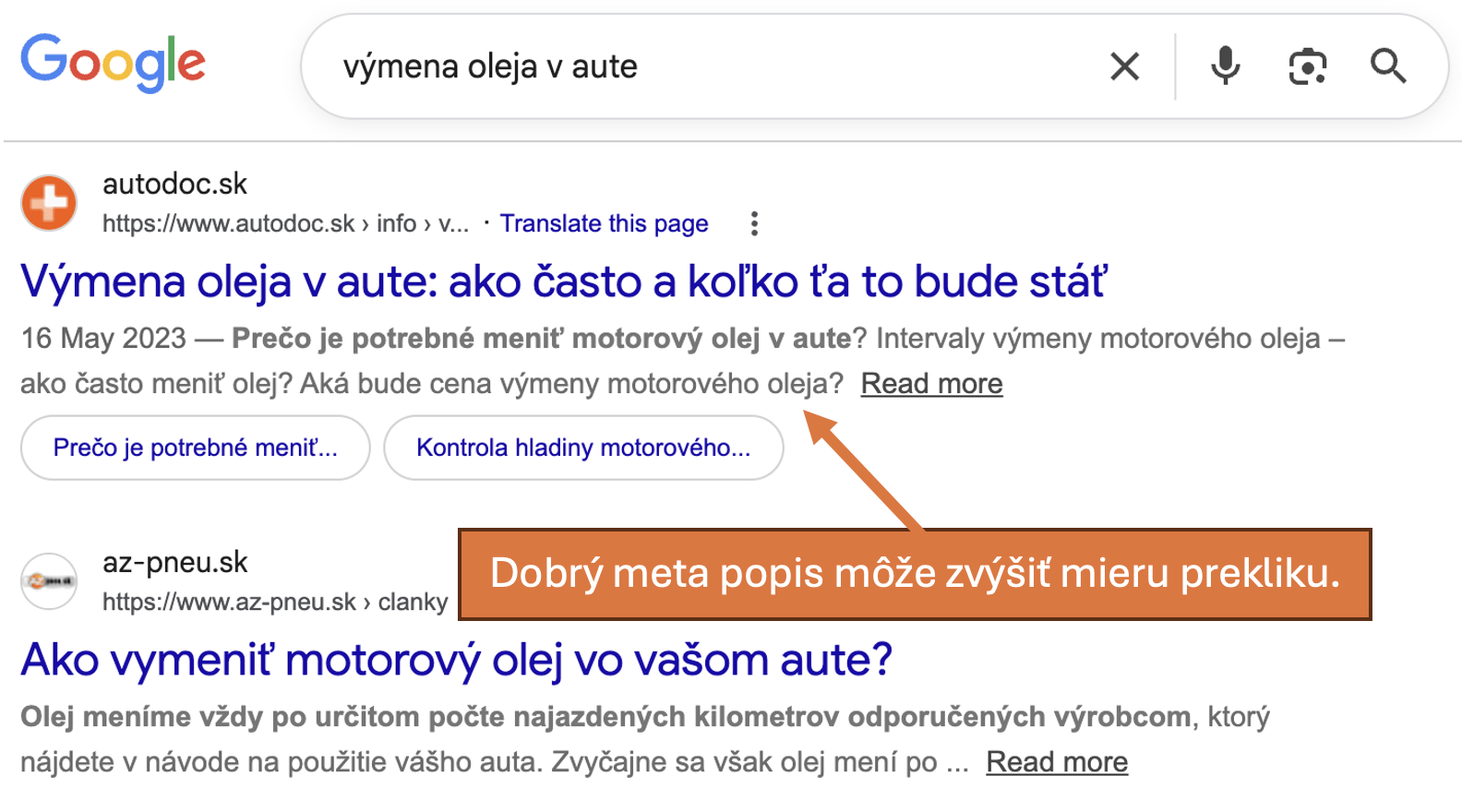Click Translate this page link
This screenshot has height=812, width=1462.
pos(605,223)
